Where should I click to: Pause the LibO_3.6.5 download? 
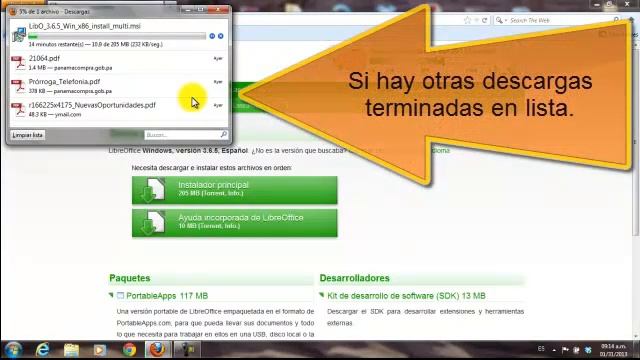point(212,36)
